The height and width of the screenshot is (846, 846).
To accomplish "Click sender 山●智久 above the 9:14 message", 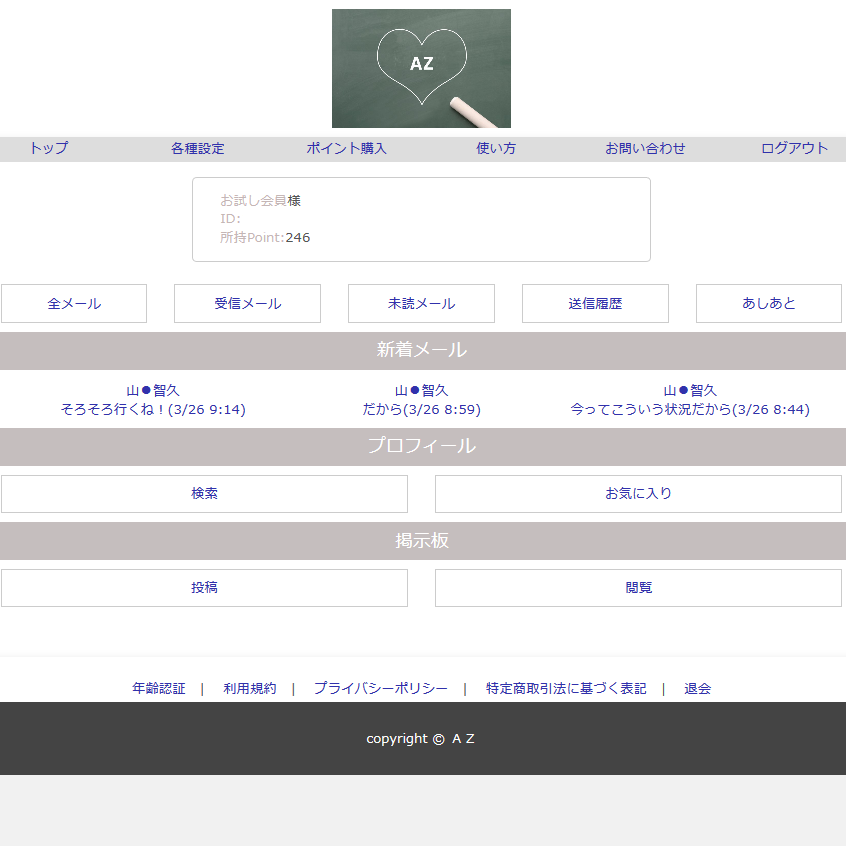I will click(153, 390).
